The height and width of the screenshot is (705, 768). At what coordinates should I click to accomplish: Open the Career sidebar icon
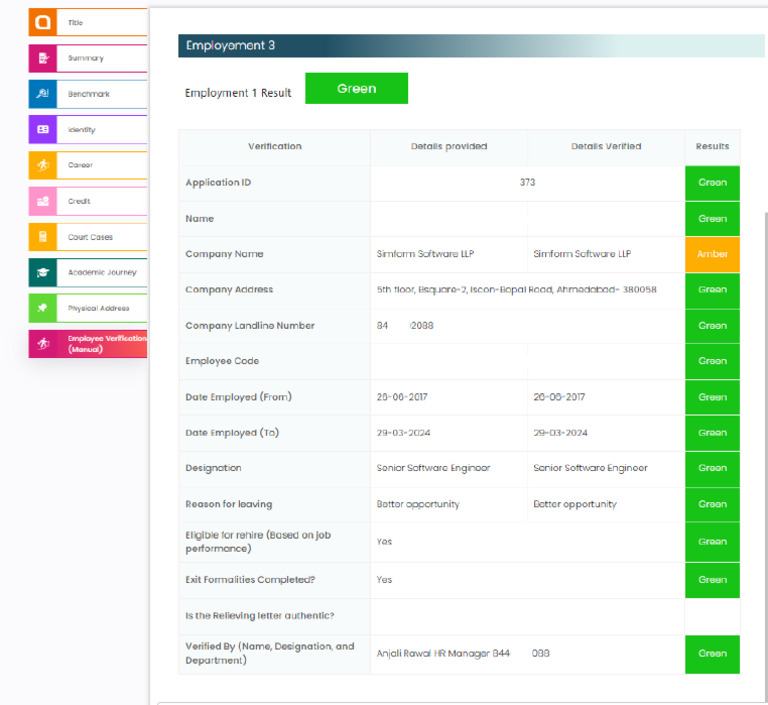tap(43, 165)
